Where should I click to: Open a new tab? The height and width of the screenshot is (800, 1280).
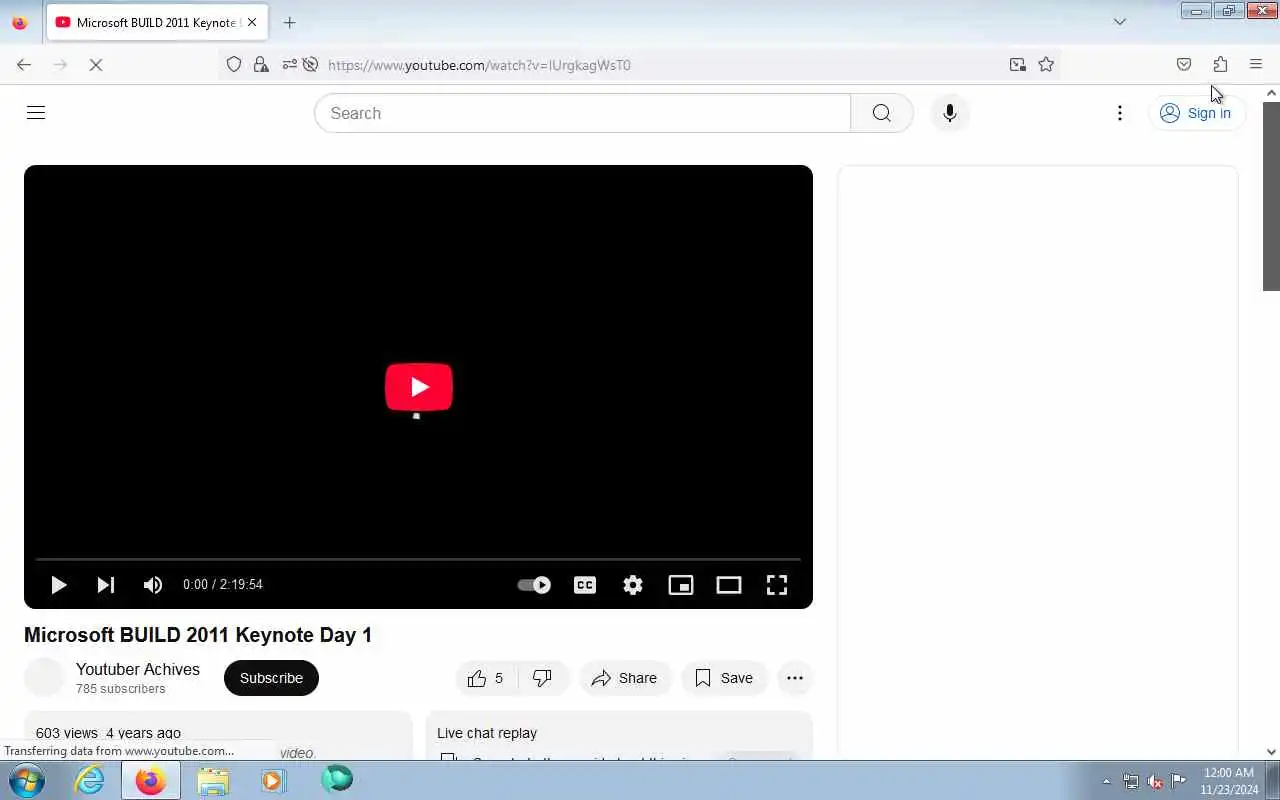pyautogui.click(x=289, y=22)
